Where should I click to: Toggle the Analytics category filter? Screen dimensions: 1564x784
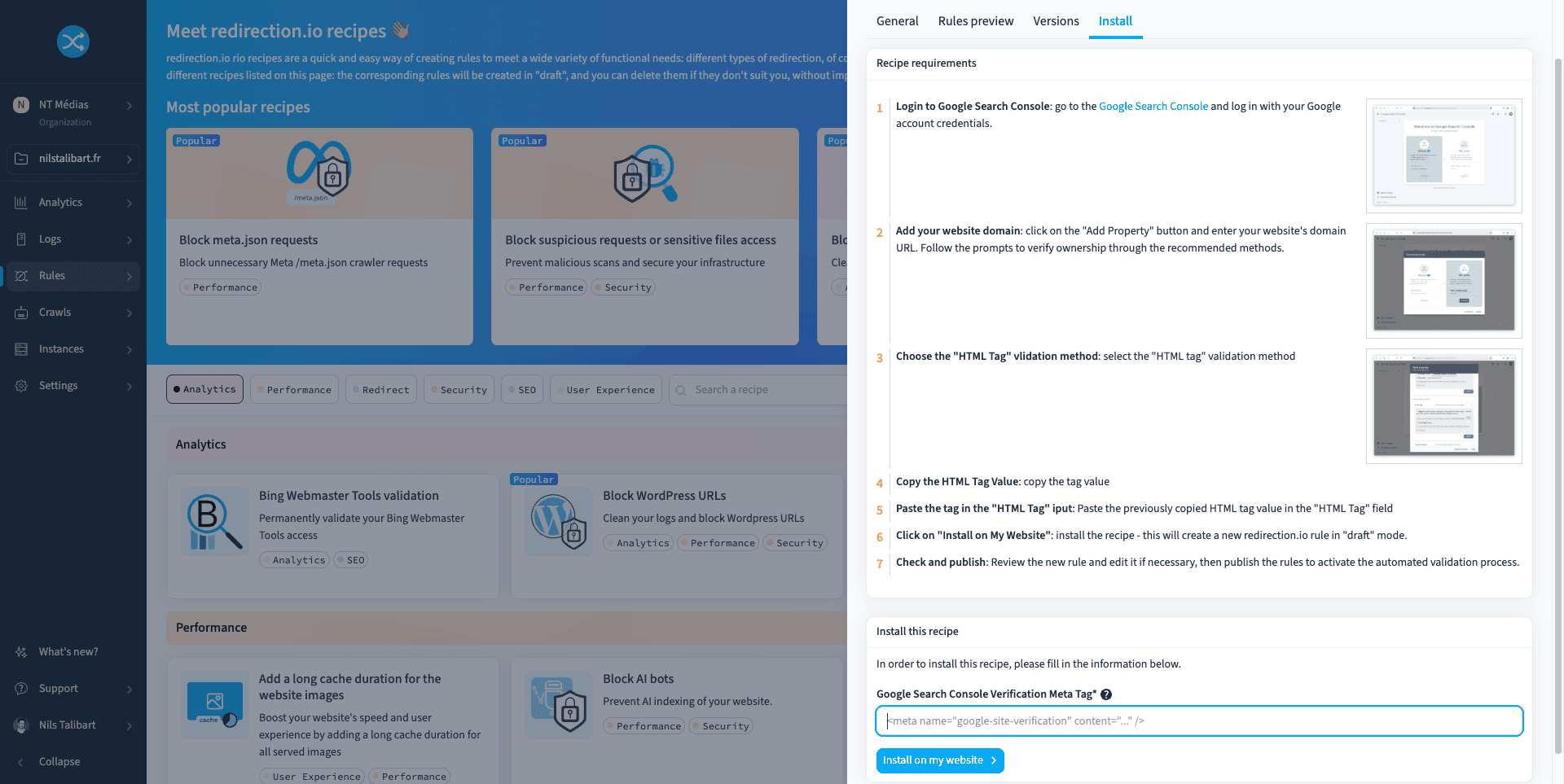204,390
